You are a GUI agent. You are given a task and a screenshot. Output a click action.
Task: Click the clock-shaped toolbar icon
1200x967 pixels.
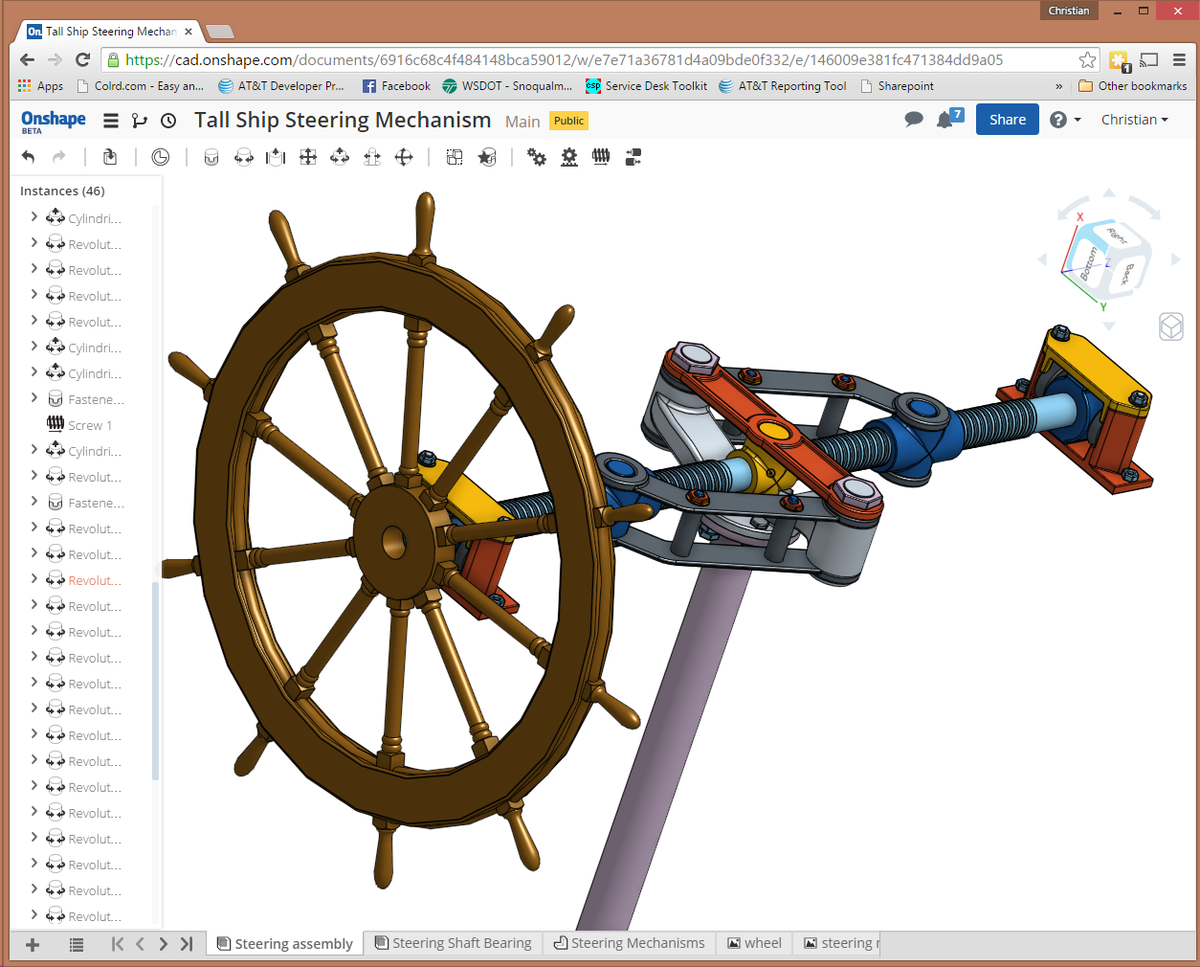click(x=160, y=157)
